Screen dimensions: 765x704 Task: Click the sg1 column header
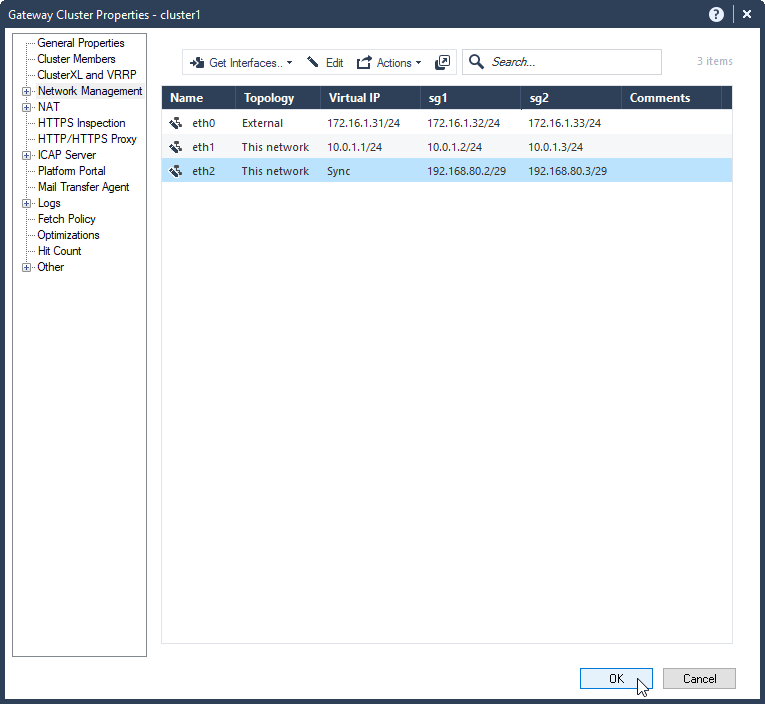pyautogui.click(x=471, y=98)
